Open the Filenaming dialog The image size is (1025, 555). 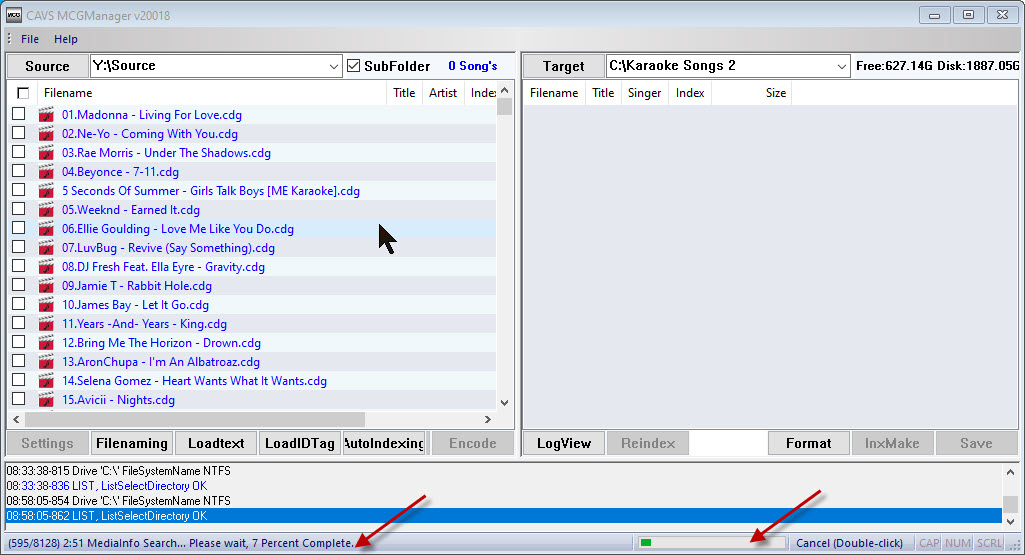[131, 443]
